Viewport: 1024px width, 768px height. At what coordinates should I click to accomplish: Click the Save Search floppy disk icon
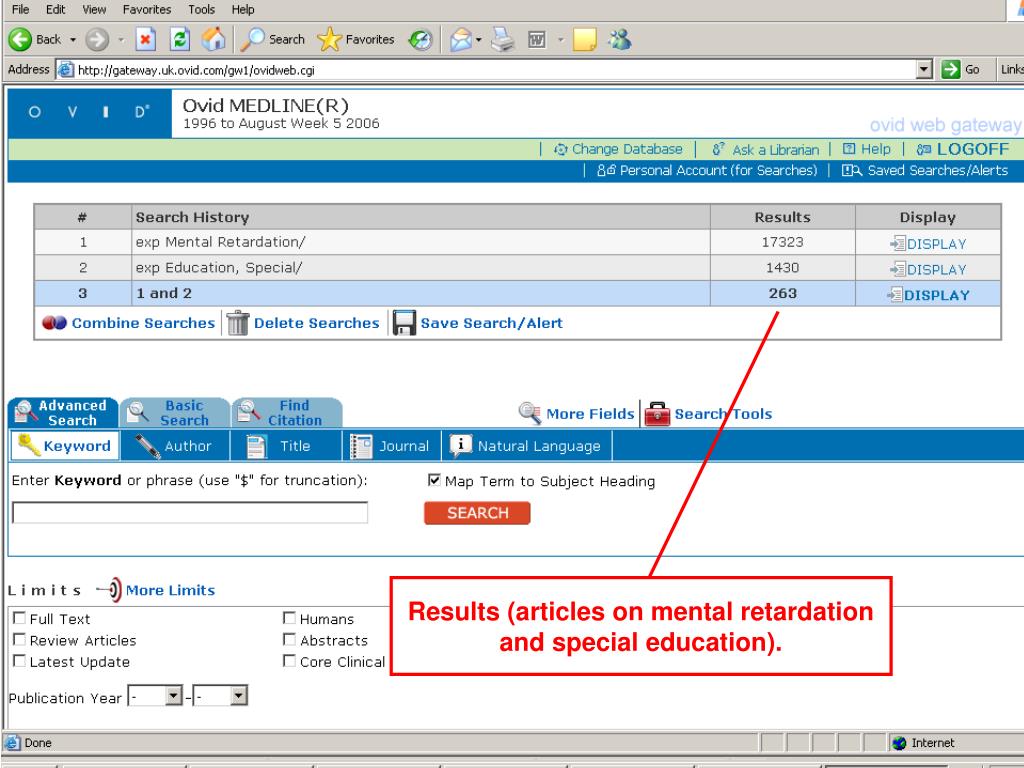click(404, 323)
